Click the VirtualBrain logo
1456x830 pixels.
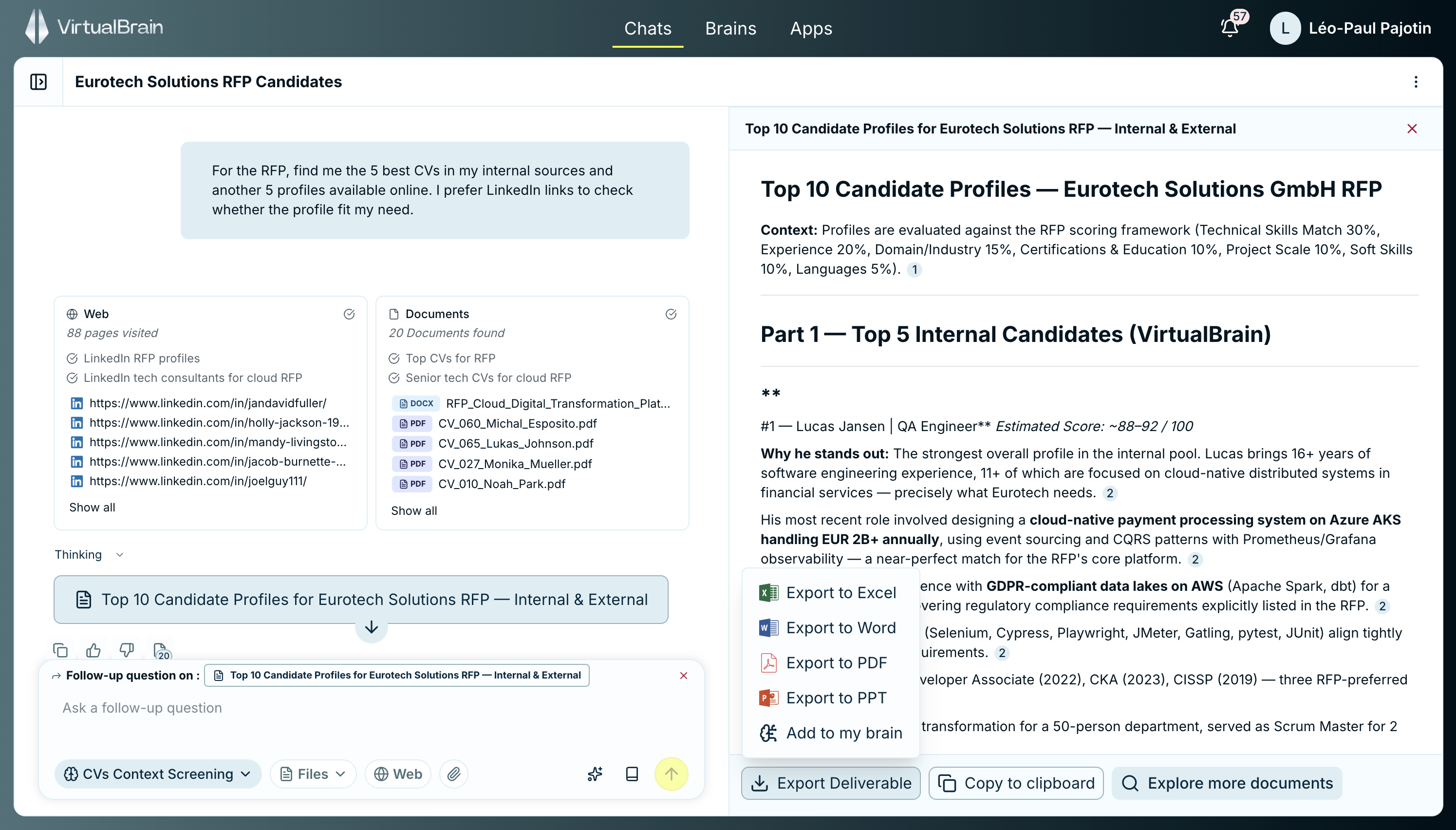point(94,27)
